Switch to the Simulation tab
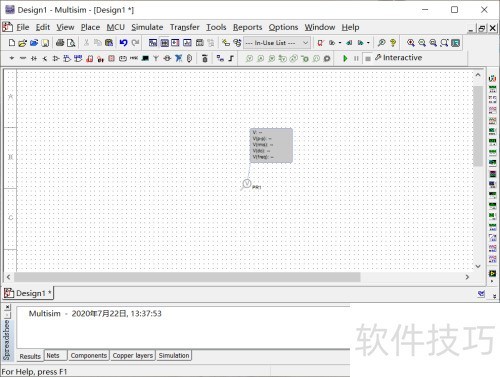 tap(174, 355)
